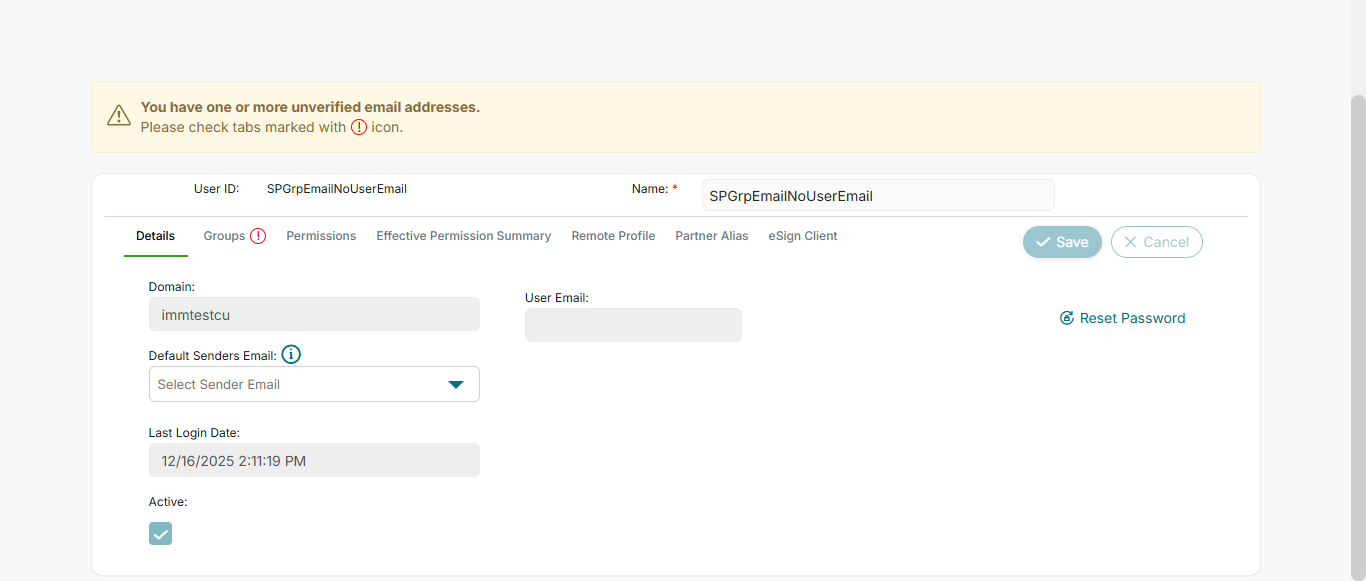Click the User Email field

click(x=633, y=325)
